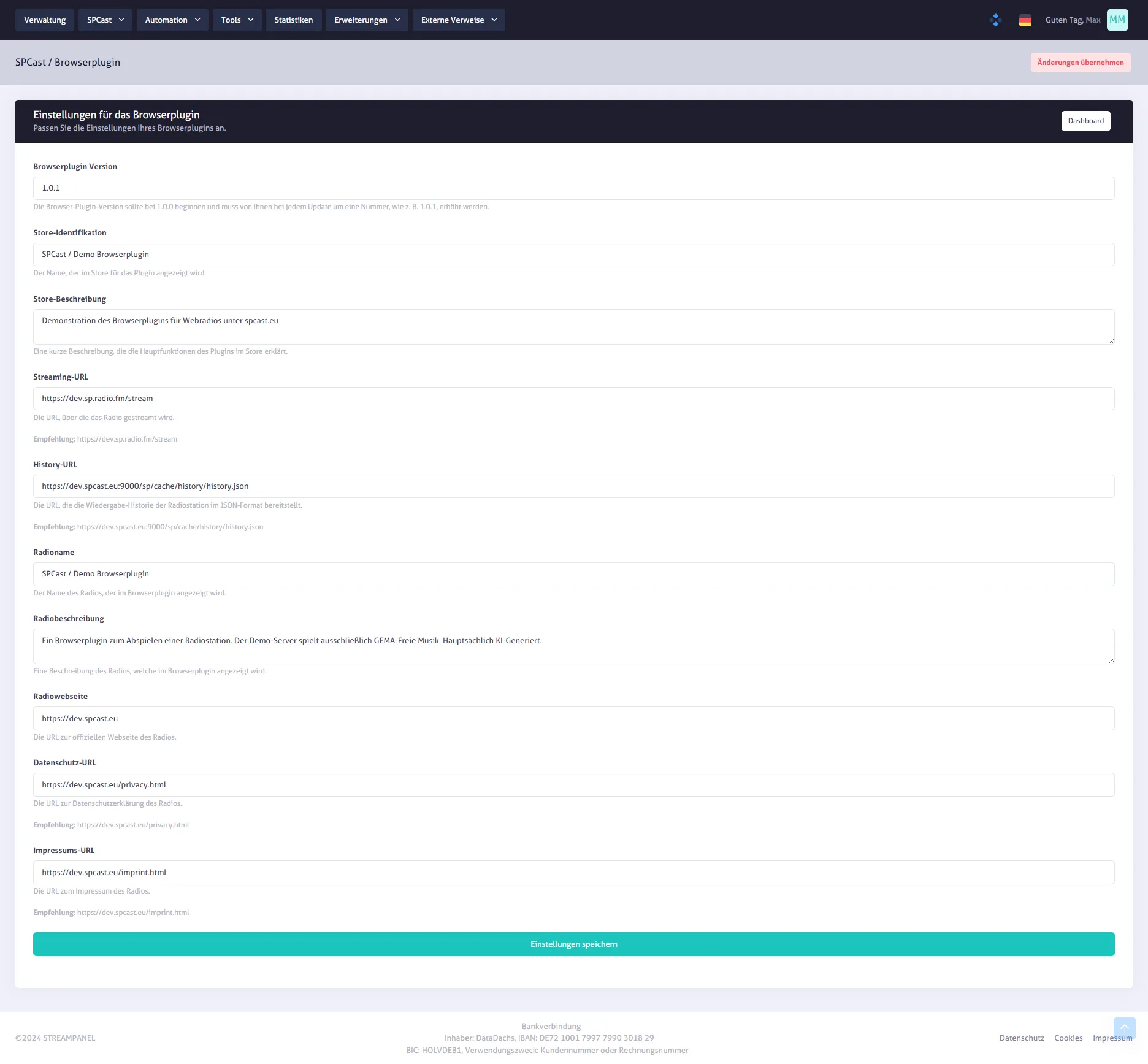Click the Impressums-URL input field
1148x1064 pixels.
(x=574, y=873)
